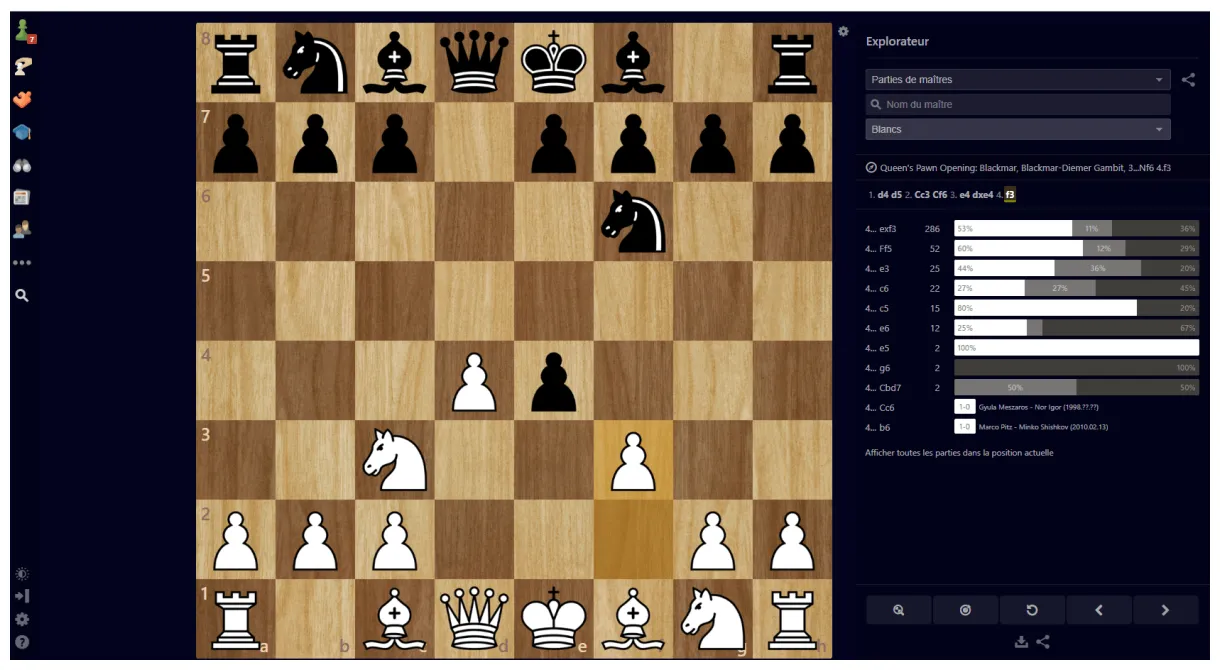Toggle the engine analysis target button
1220x670 pixels.
[x=965, y=609]
